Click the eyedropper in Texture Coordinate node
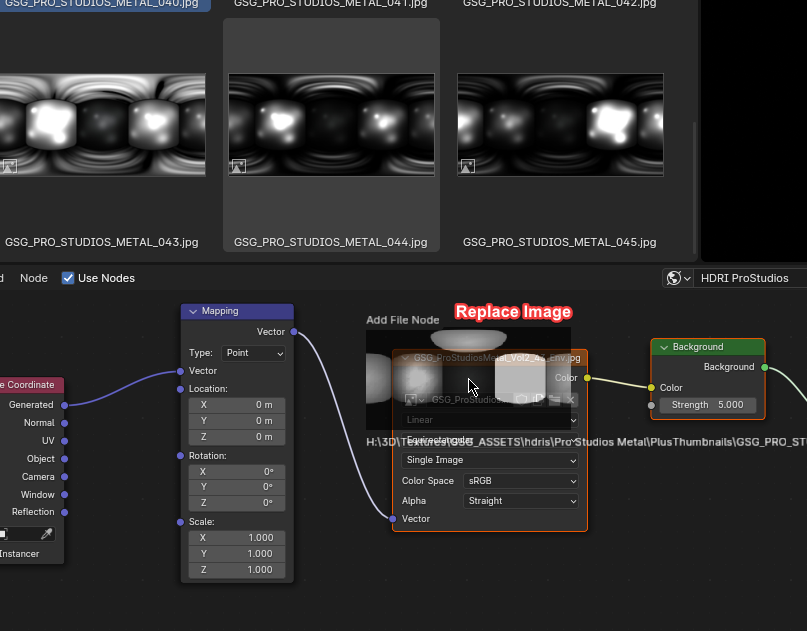This screenshot has height=631, width=807. point(46,534)
